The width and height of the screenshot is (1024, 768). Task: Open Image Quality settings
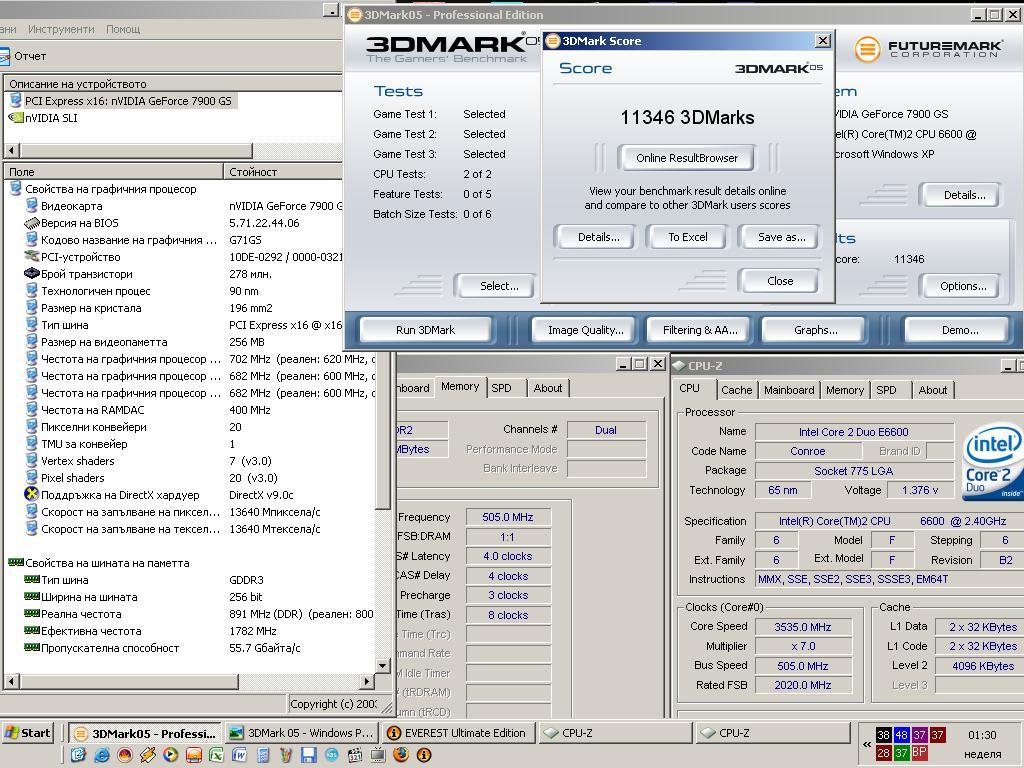pyautogui.click(x=585, y=330)
